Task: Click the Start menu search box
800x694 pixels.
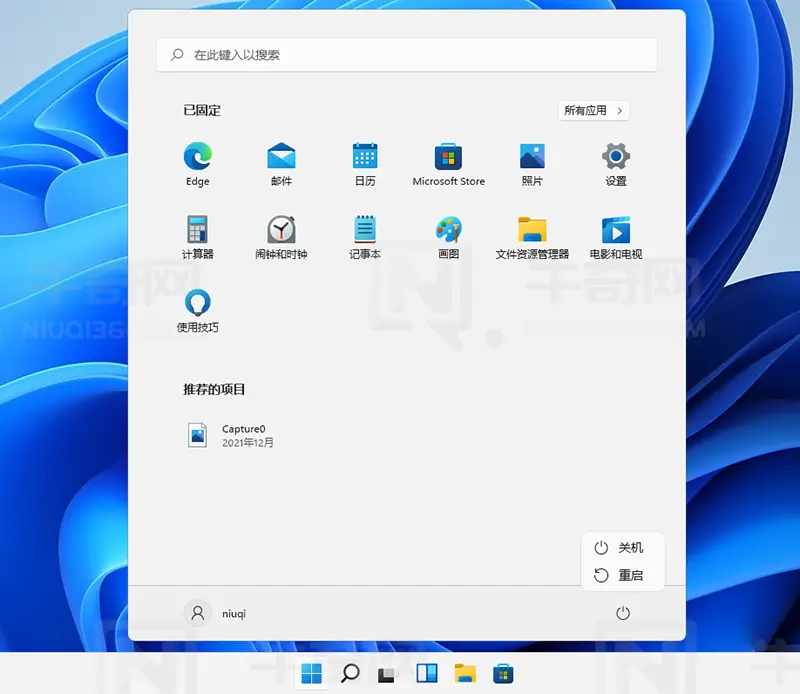Action: click(x=407, y=55)
